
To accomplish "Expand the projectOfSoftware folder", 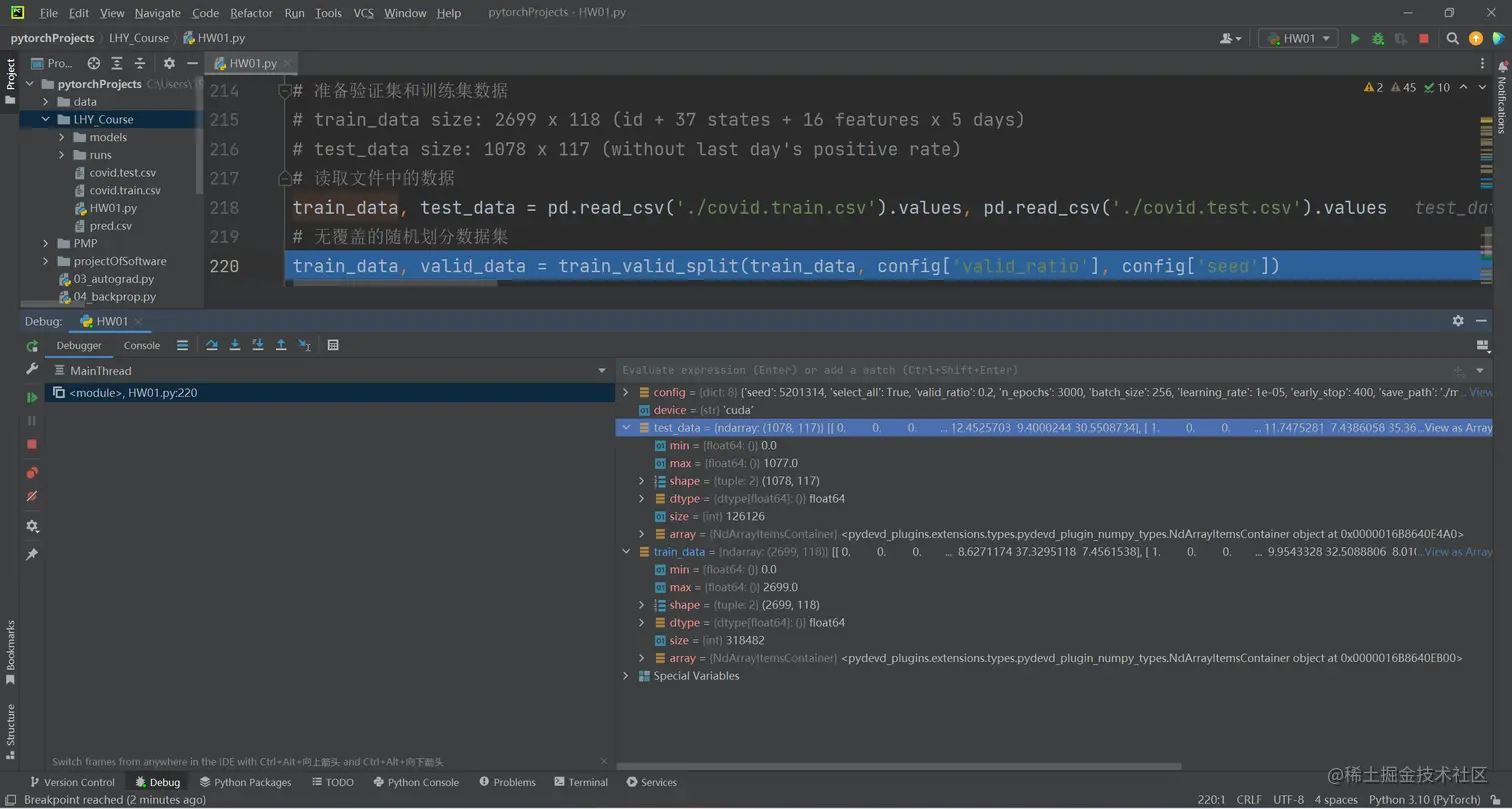I will click(46, 261).
